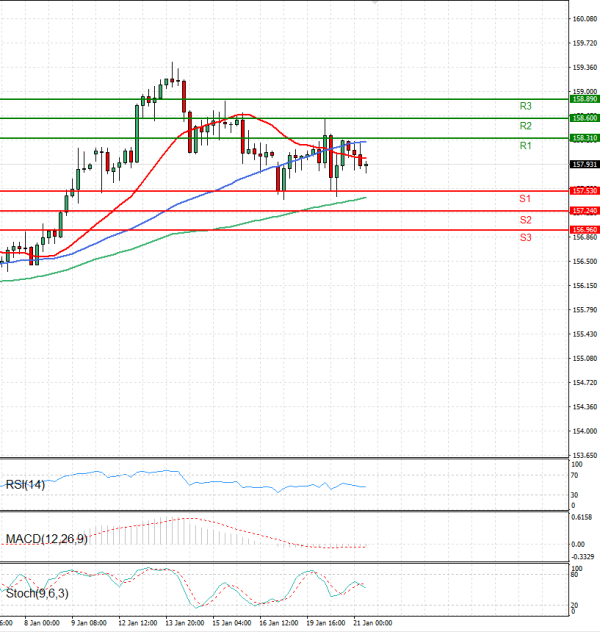Click the current price tag 157.931
This screenshot has height=632, width=600.
coord(583,164)
